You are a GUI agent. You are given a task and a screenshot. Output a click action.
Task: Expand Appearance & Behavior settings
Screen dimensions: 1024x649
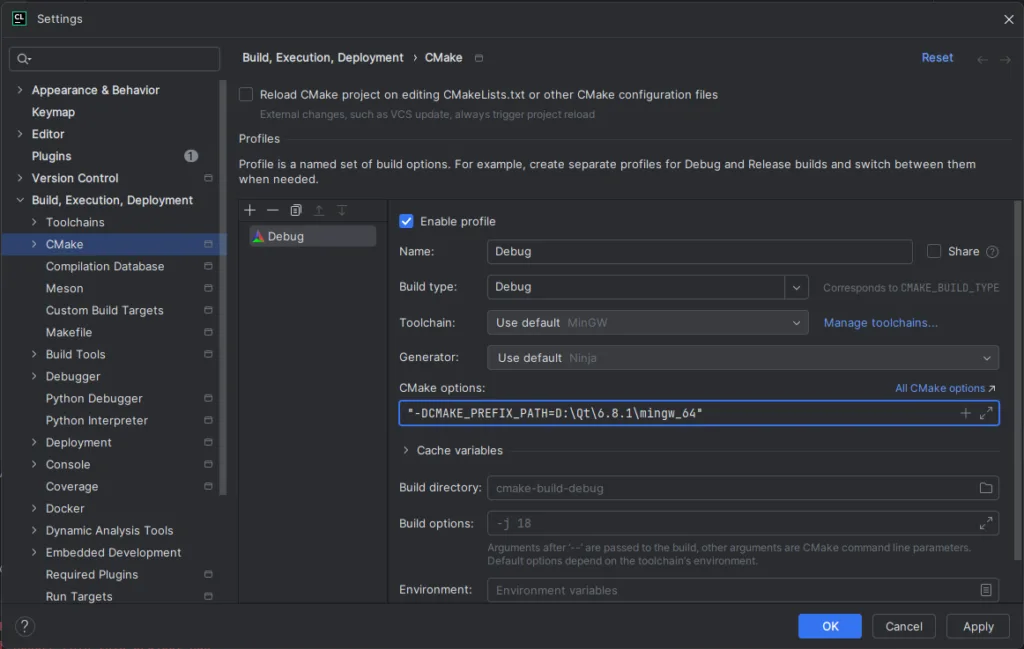pyautogui.click(x=20, y=90)
